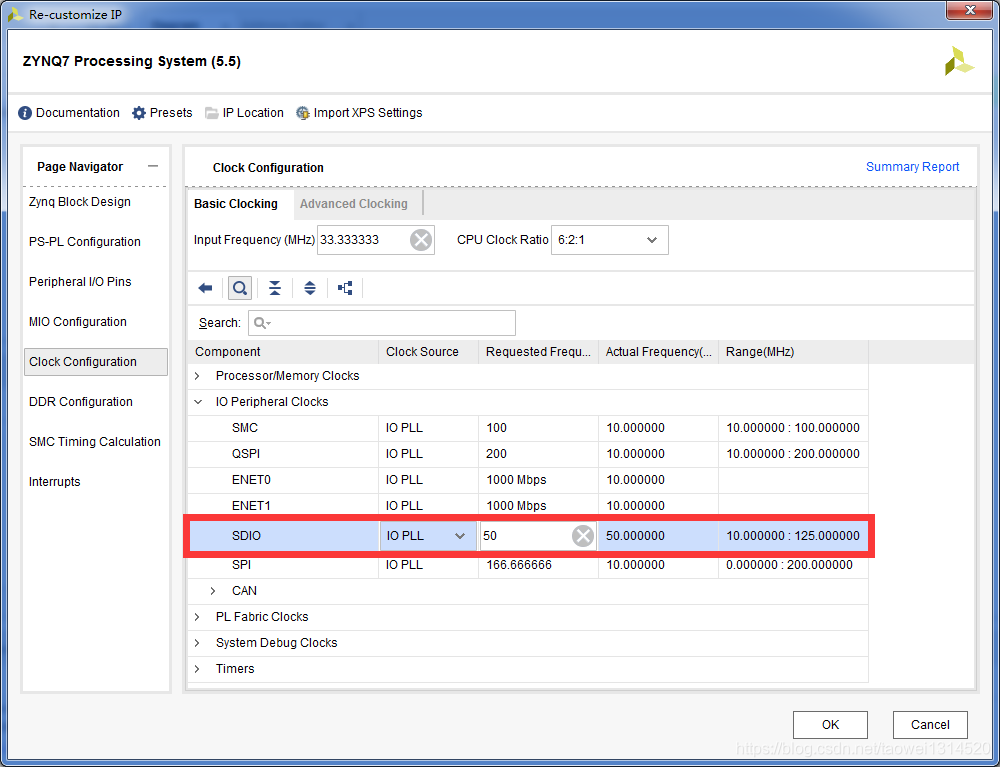The image size is (1000, 767).
Task: Open Peripheral I/O Pins page
Action: pyautogui.click(x=80, y=282)
